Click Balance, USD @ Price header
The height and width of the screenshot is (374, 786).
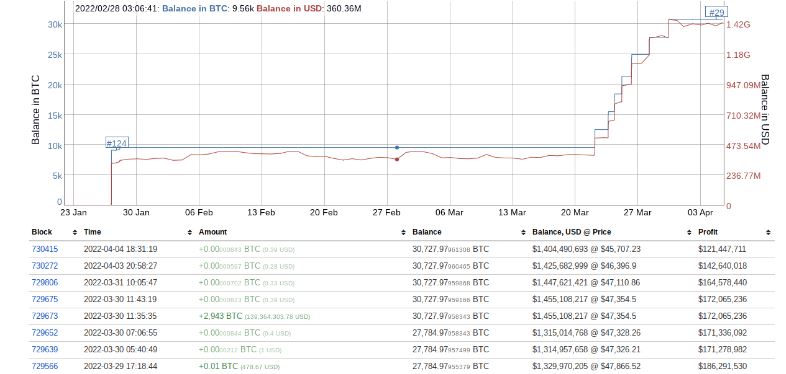[571, 232]
